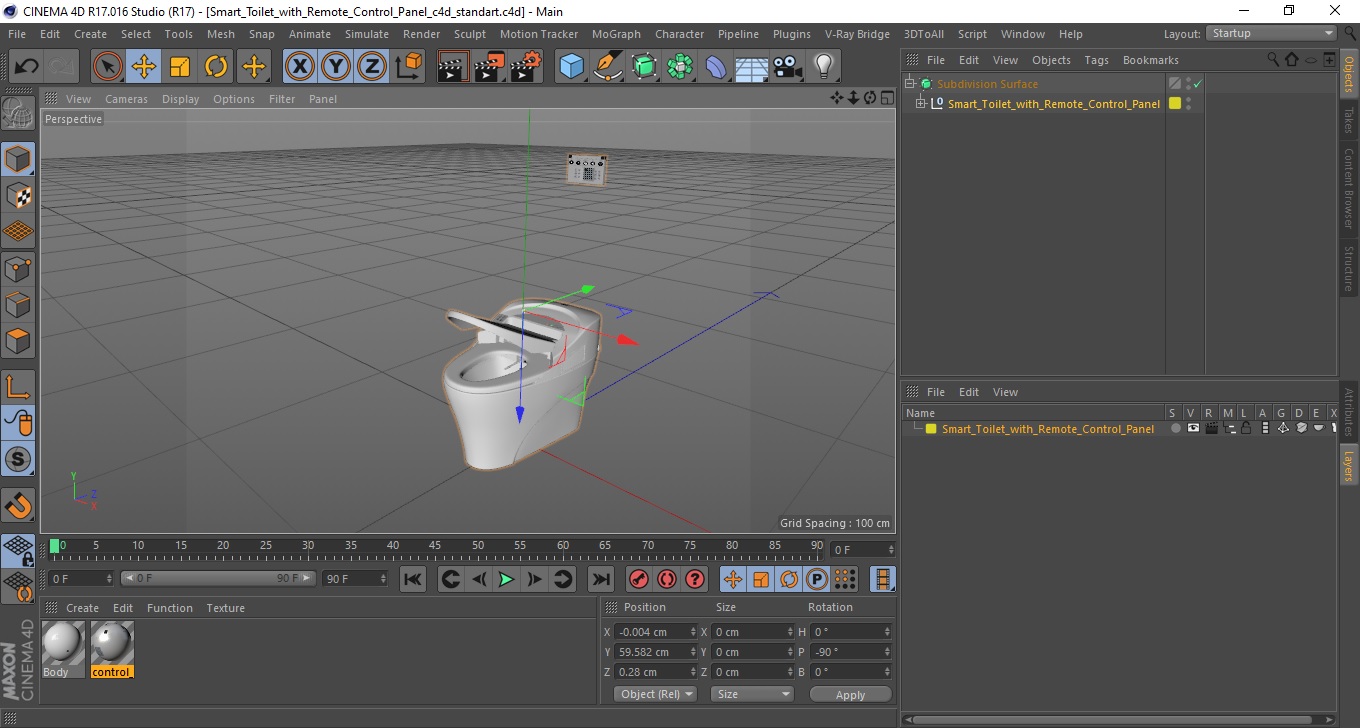The height and width of the screenshot is (728, 1360).
Task: Switch to Polygons mode
Action: pos(18,341)
